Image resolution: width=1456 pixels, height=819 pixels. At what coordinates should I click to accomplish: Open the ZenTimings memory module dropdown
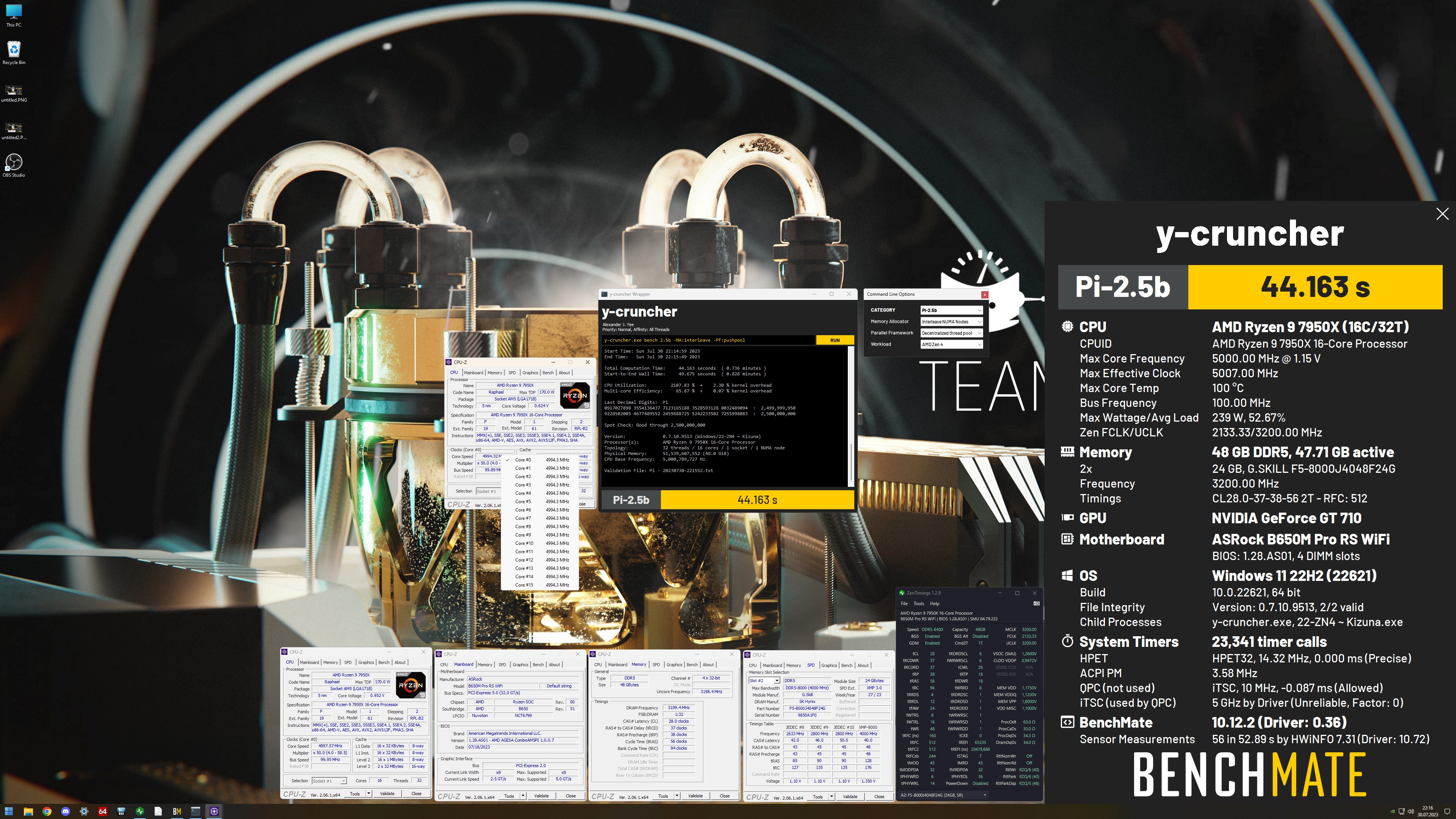[943, 795]
